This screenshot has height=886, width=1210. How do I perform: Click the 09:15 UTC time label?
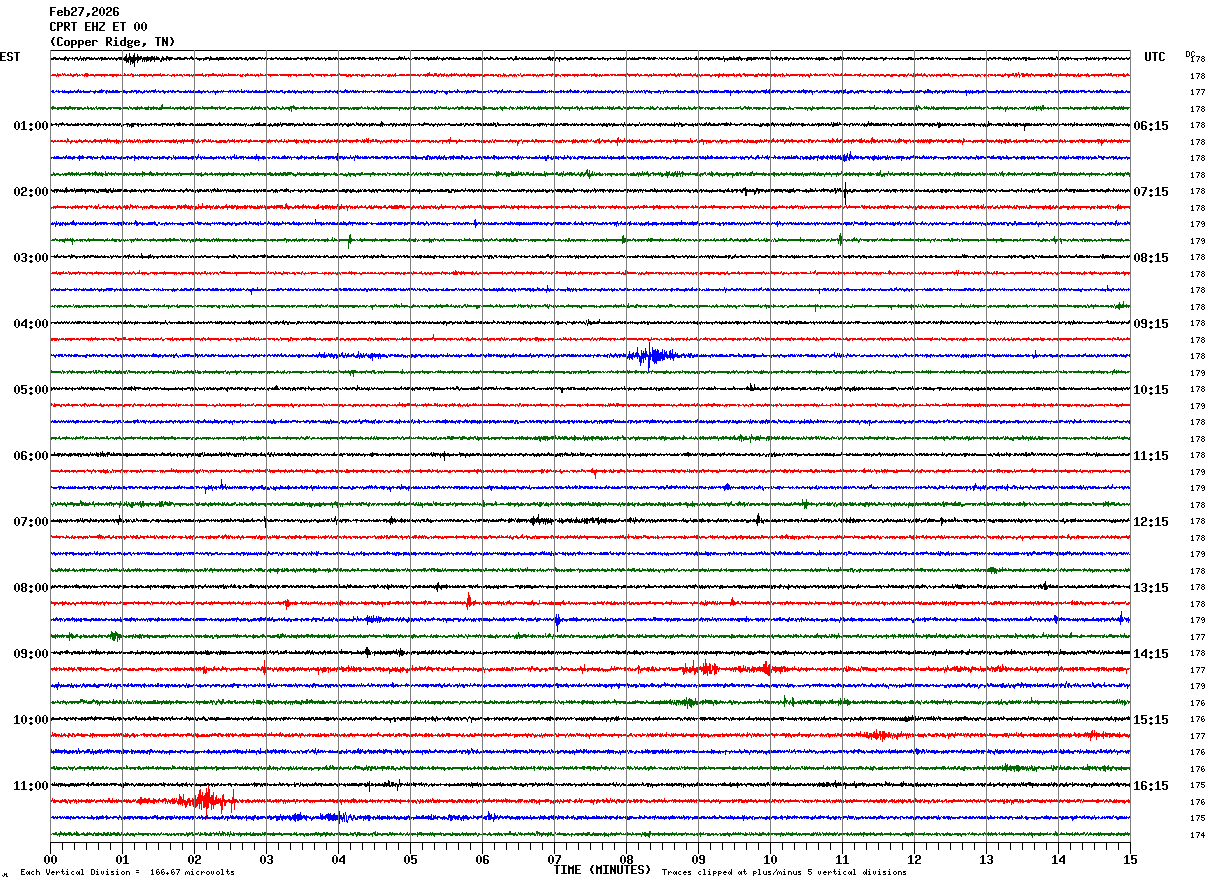pyautogui.click(x=1151, y=324)
